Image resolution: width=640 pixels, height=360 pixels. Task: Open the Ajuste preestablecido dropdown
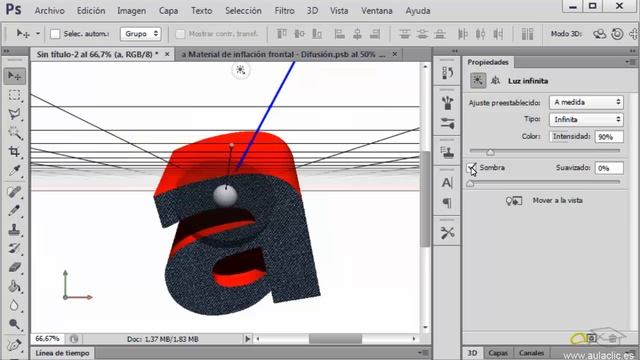point(586,102)
